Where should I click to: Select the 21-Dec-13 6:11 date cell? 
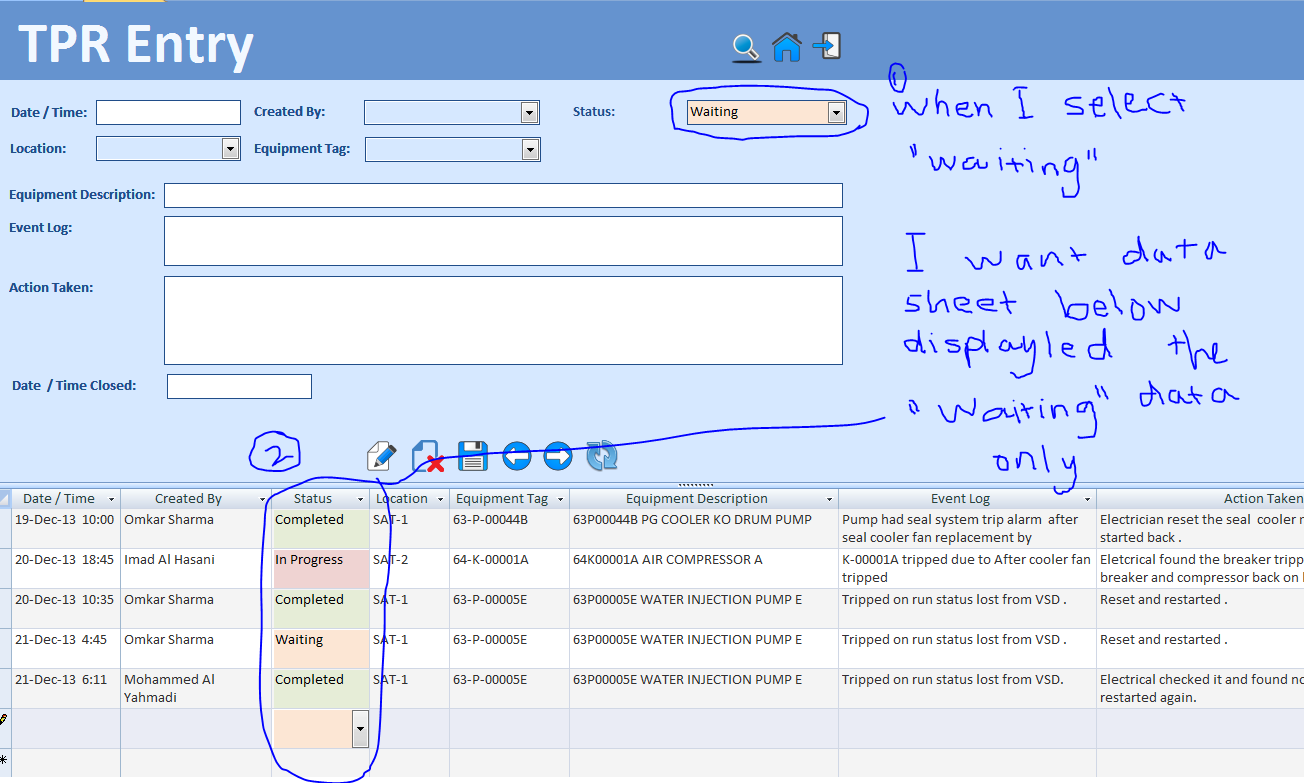(x=66, y=689)
